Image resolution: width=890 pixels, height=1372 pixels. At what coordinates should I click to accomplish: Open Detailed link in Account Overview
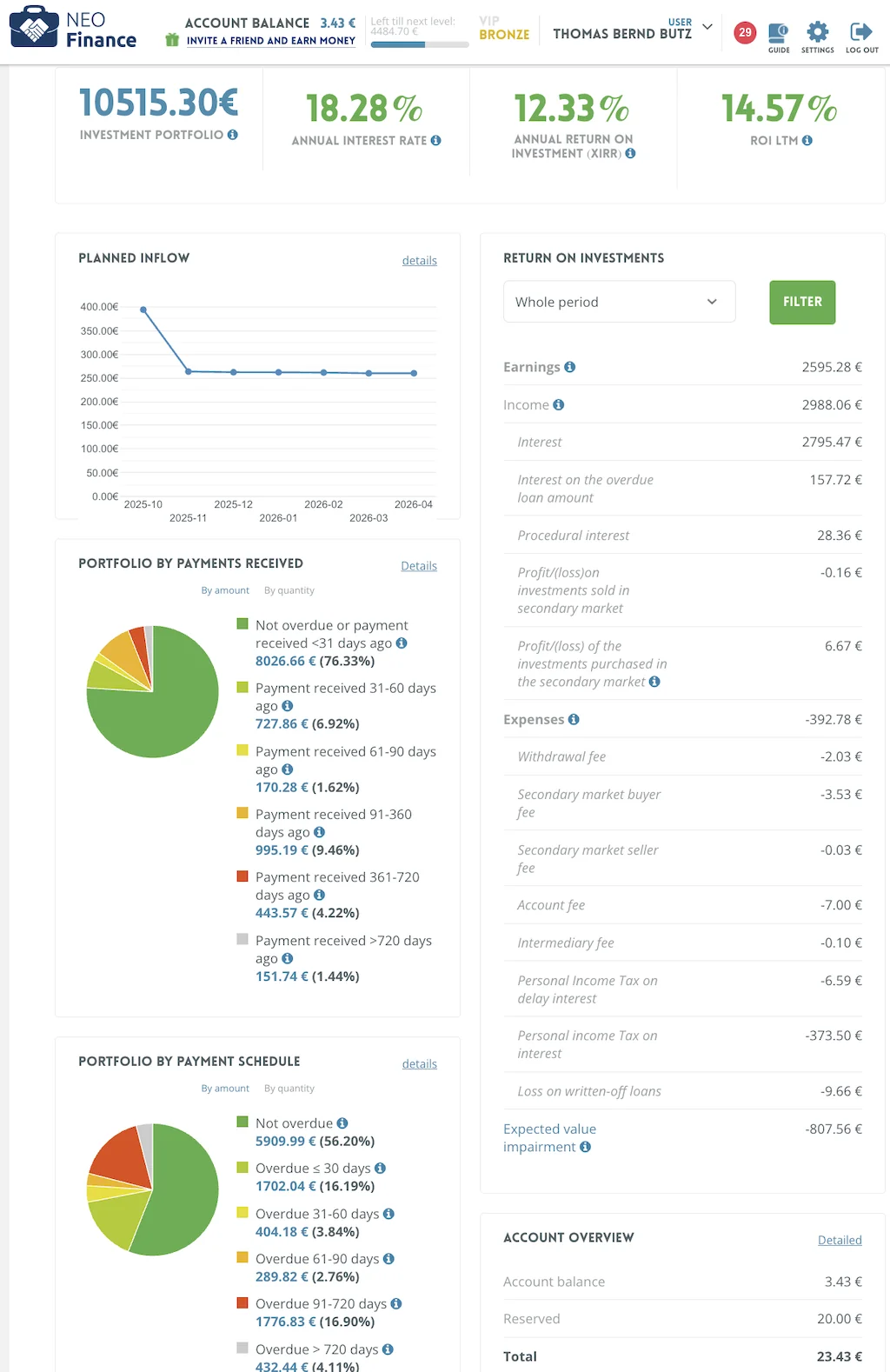tap(840, 1240)
